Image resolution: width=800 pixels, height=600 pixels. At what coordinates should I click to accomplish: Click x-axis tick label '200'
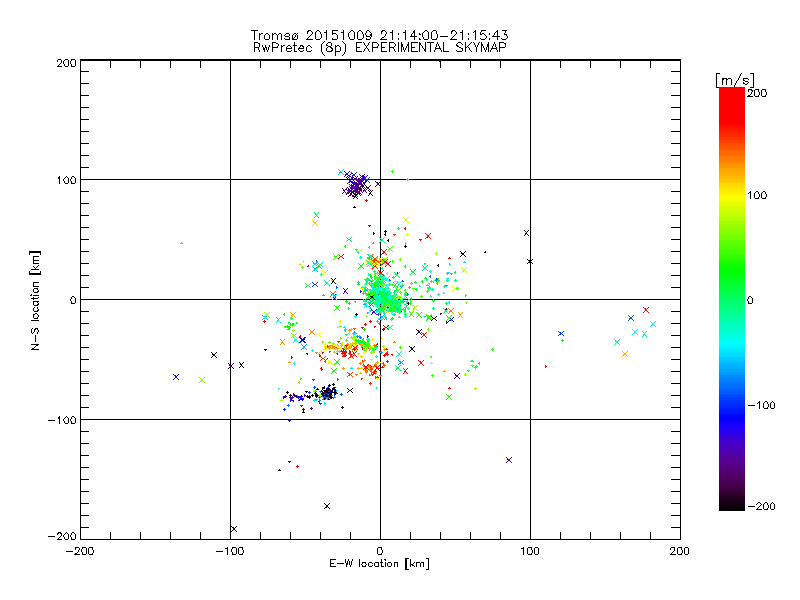(680, 551)
